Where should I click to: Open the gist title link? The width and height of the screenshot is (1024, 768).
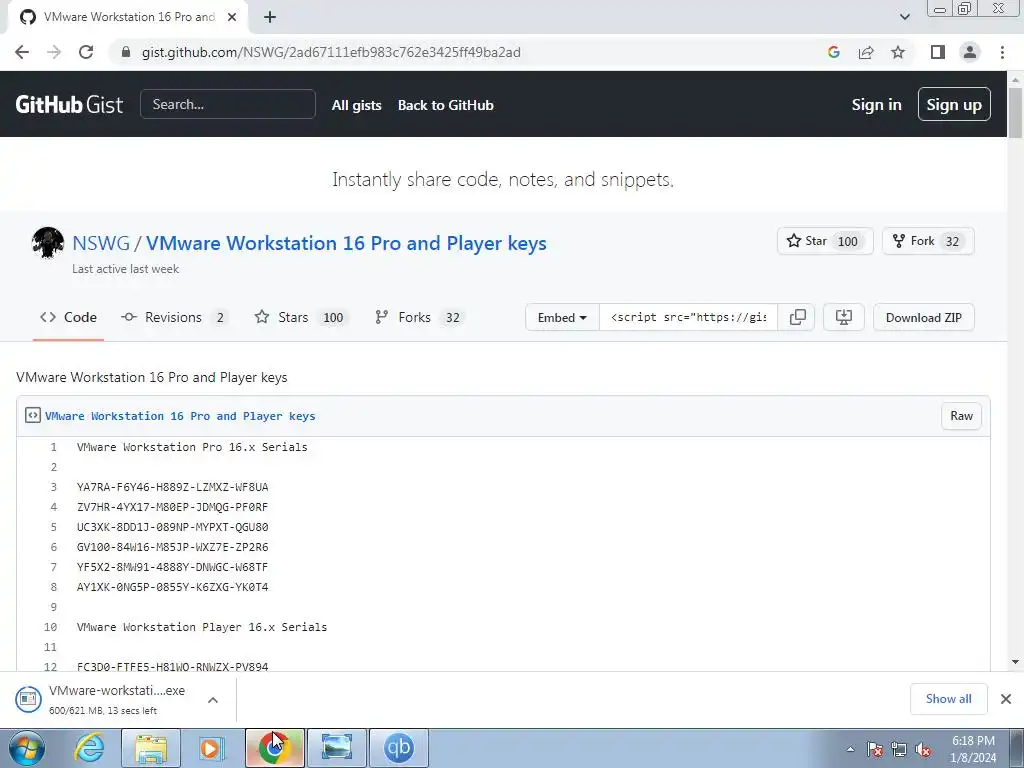click(x=346, y=243)
